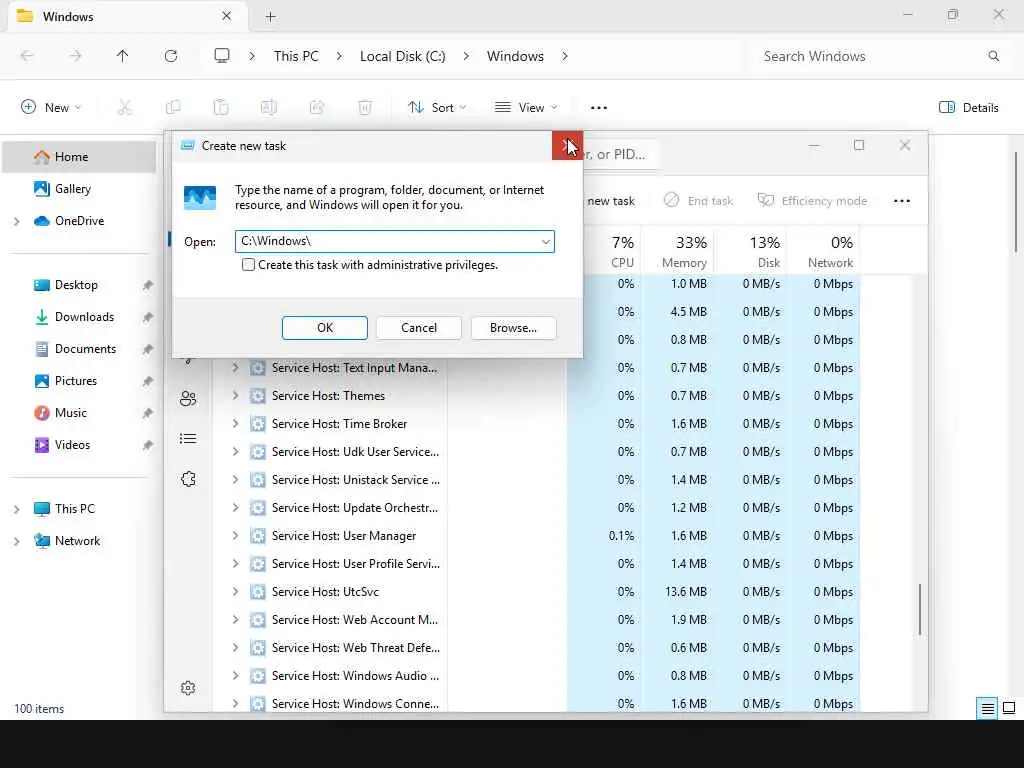Open the dropdown arrow in the Open field

545,242
